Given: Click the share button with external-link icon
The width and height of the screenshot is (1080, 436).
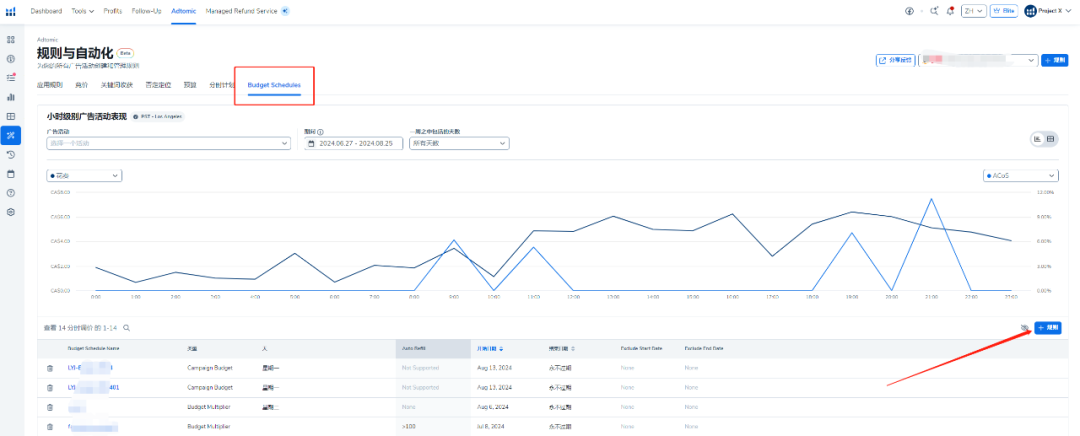Looking at the screenshot, I should tap(895, 61).
